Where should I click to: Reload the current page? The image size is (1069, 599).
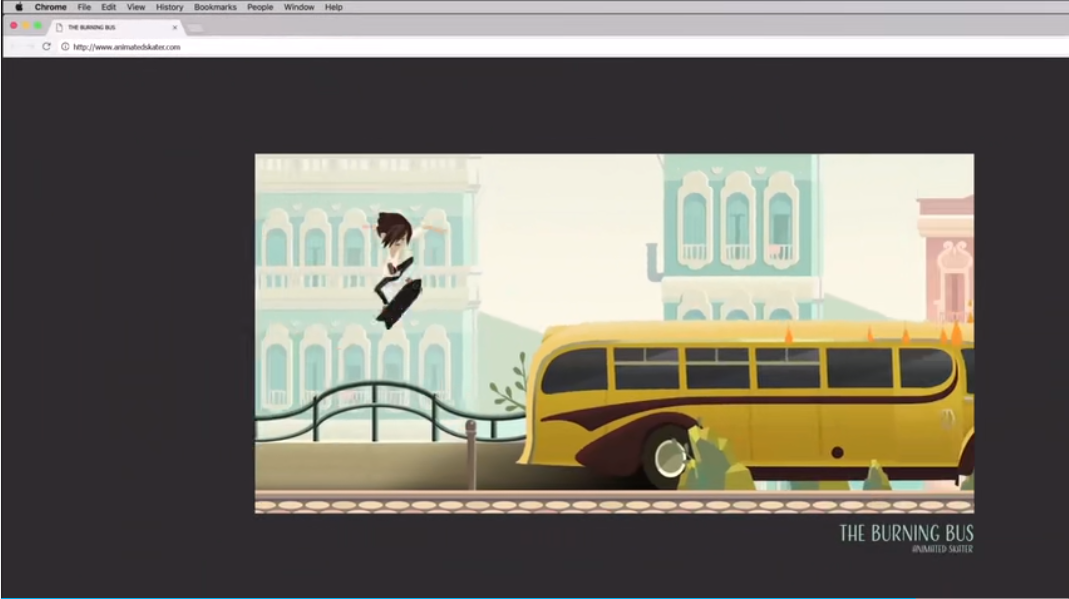(46, 45)
